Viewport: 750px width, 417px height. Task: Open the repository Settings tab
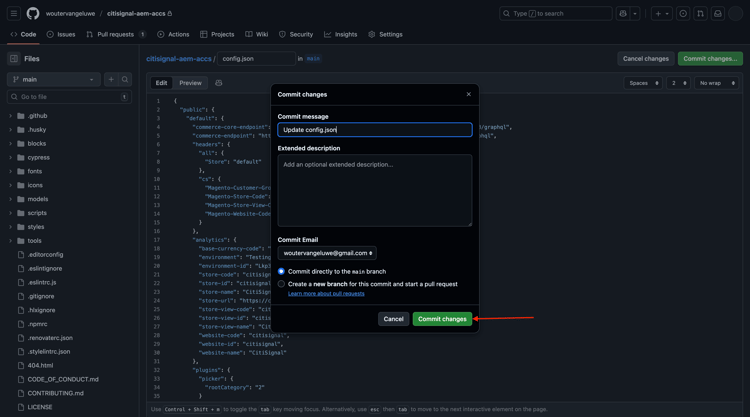click(386, 34)
